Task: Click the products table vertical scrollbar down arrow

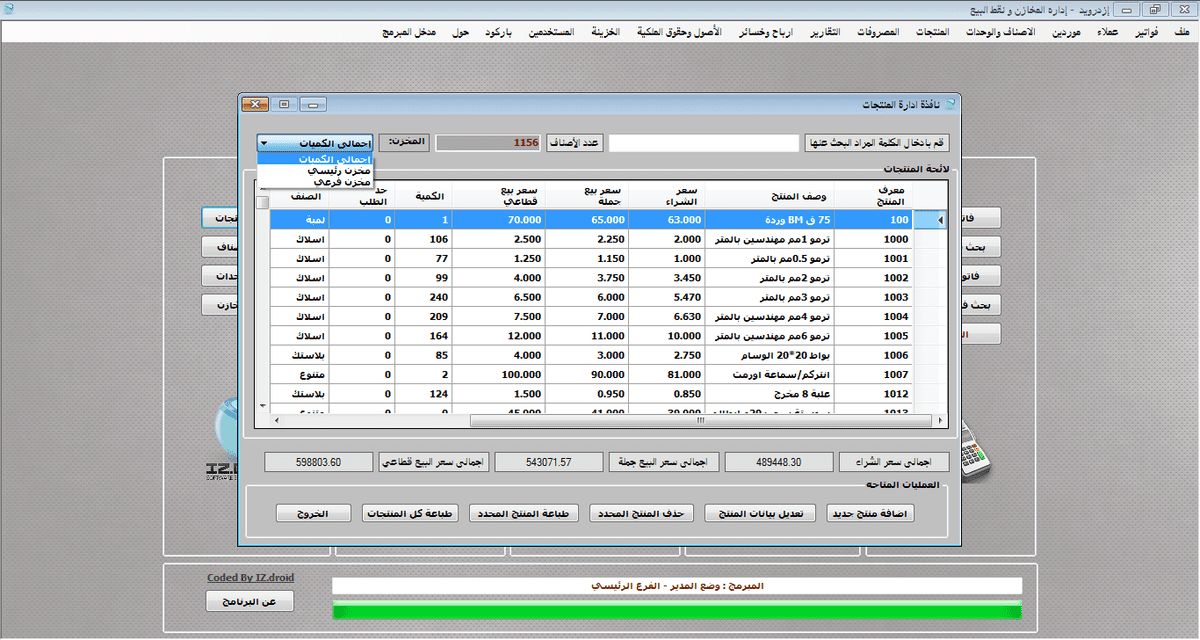Action: coord(263,407)
